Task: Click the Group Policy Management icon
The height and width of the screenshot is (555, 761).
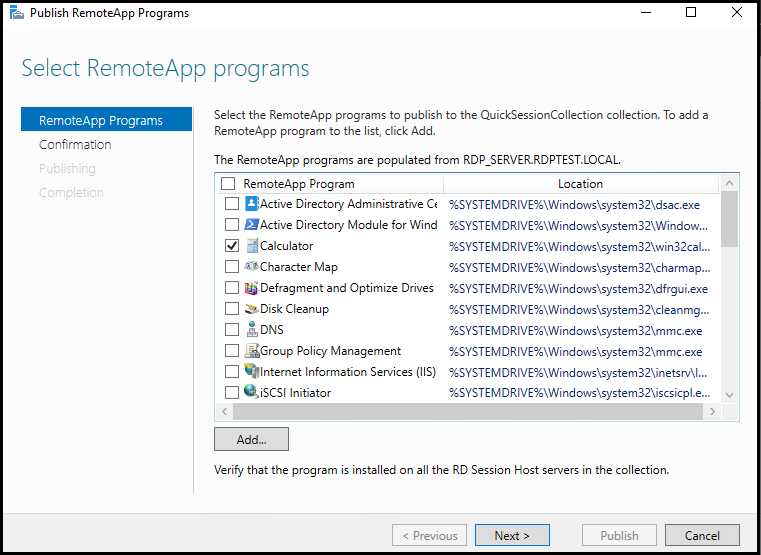Action: pyautogui.click(x=251, y=350)
